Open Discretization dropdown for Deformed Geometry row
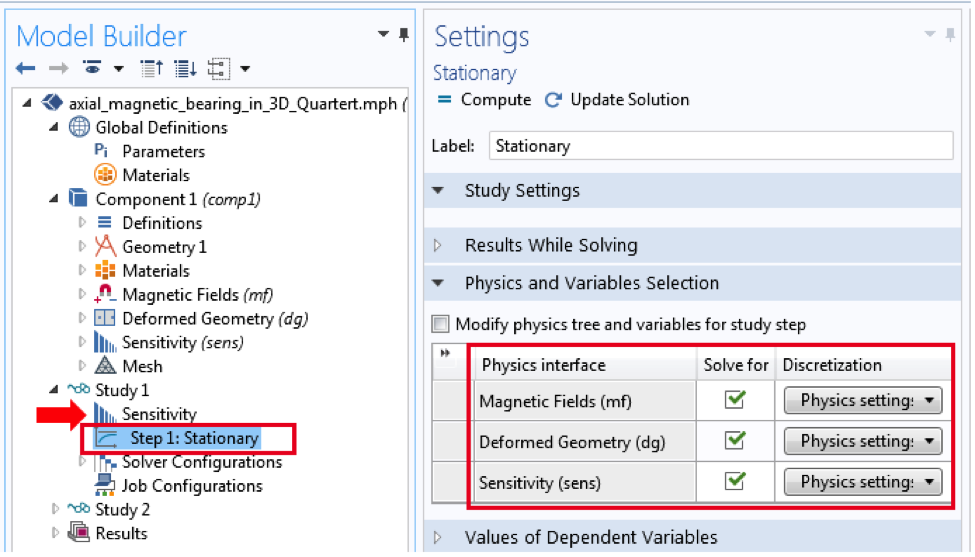The width and height of the screenshot is (975, 557). (863, 441)
